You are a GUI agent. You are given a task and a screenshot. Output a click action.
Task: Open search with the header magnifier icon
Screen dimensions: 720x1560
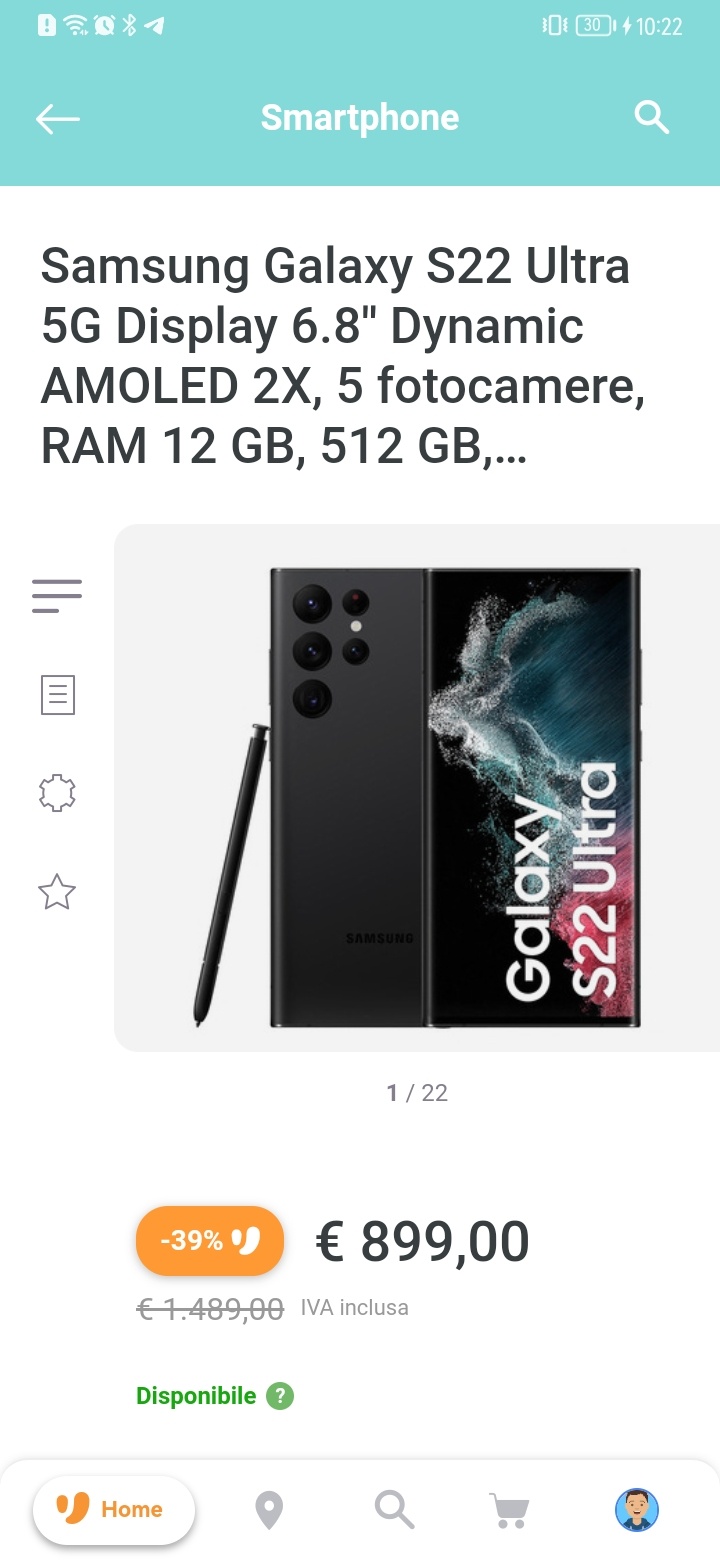(x=652, y=118)
